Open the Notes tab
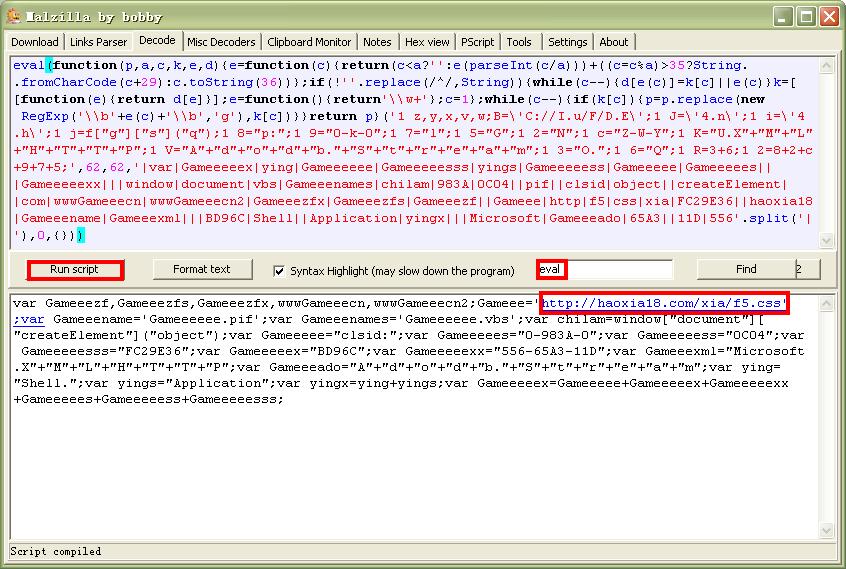 click(377, 42)
